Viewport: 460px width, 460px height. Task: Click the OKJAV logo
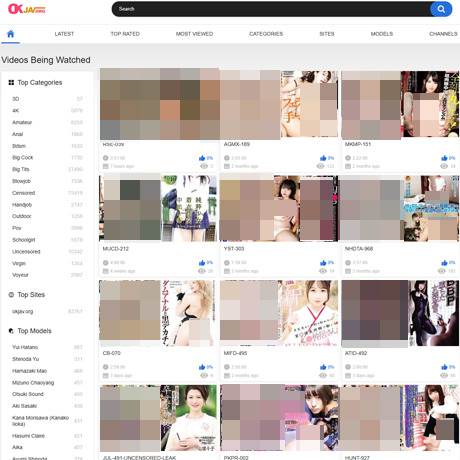click(27, 9)
